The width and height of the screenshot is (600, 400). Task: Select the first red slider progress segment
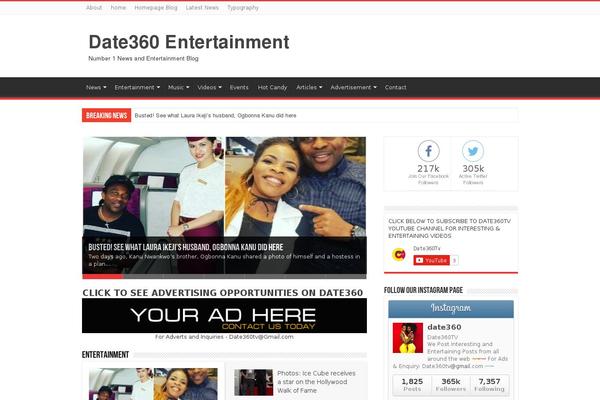103,276
